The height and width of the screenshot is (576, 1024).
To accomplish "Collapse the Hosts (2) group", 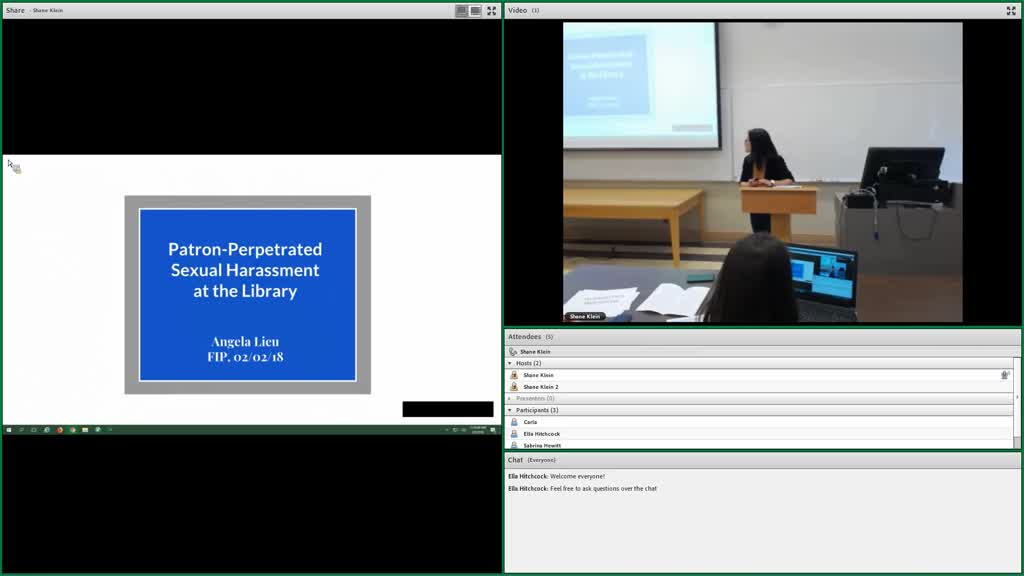I will [x=510, y=363].
